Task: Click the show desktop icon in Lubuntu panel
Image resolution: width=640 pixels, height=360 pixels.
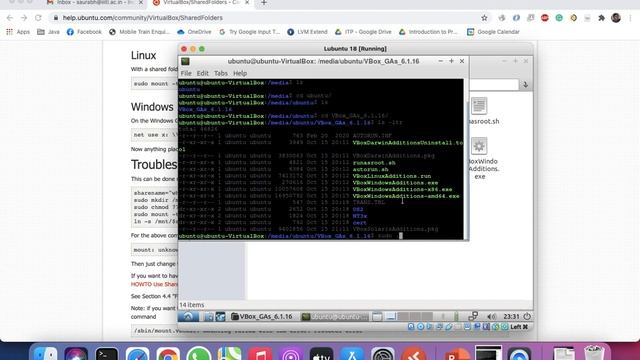Action: tap(377, 316)
